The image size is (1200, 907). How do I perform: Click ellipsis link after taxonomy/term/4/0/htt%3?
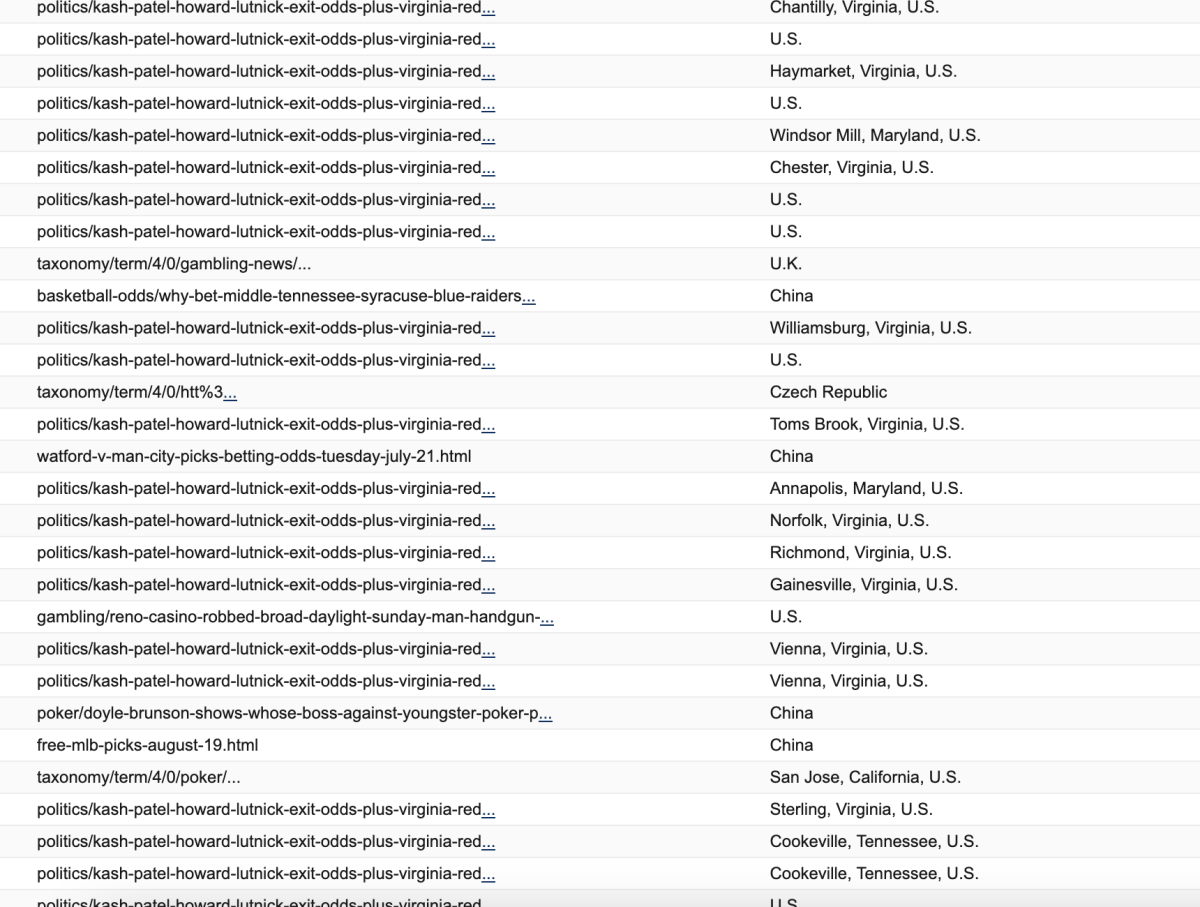230,393
